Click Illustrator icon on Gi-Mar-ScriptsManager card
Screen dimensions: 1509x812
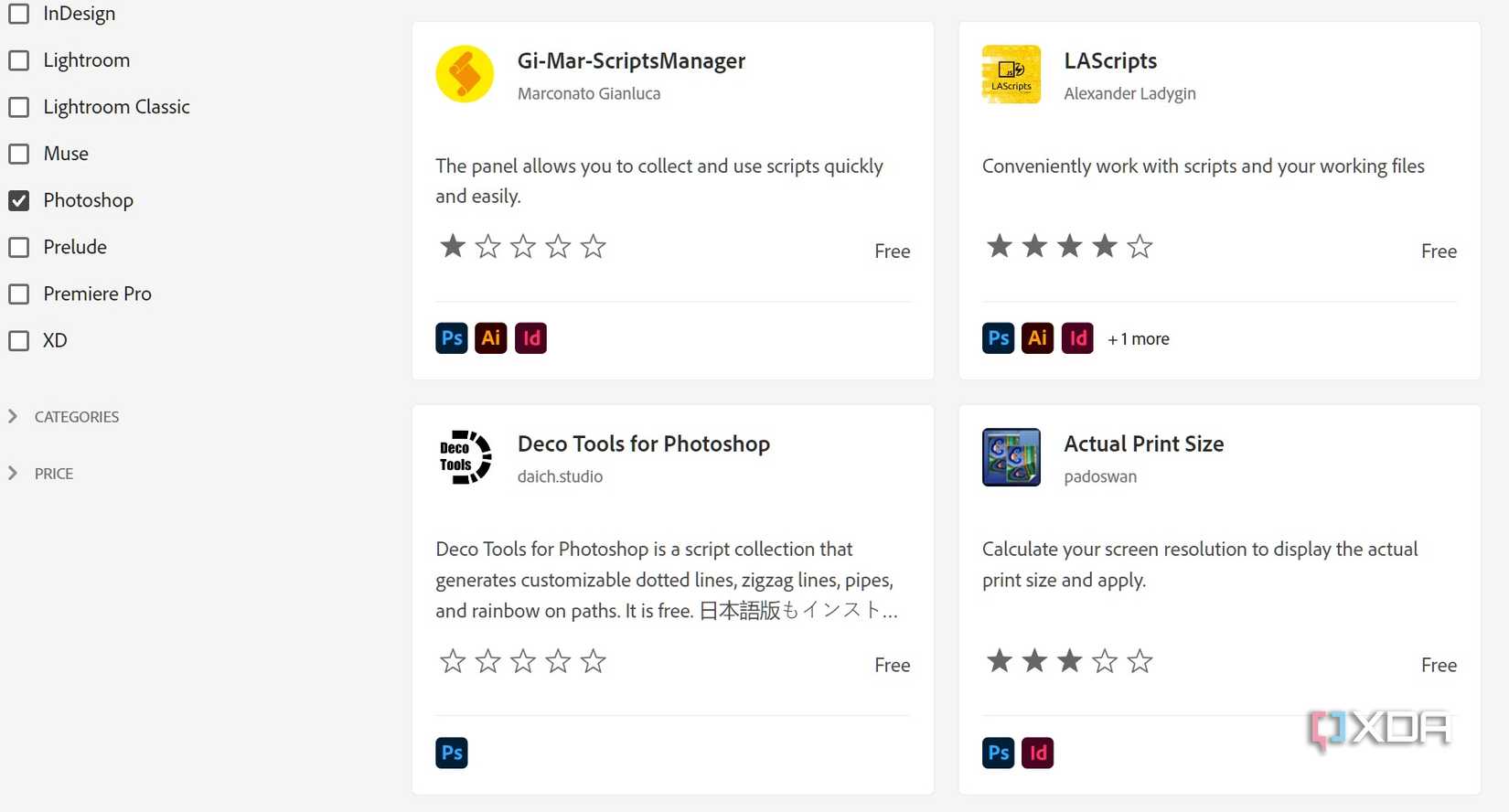[491, 338]
